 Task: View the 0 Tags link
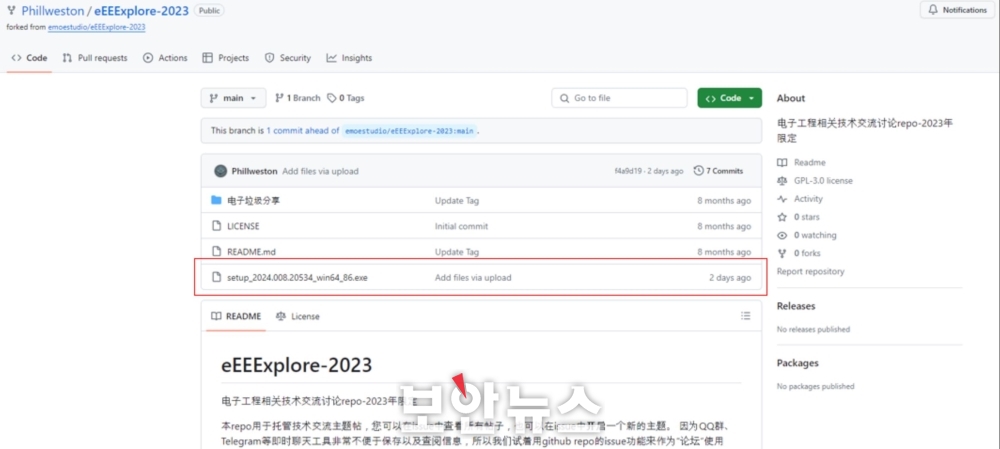pyautogui.click(x=346, y=98)
